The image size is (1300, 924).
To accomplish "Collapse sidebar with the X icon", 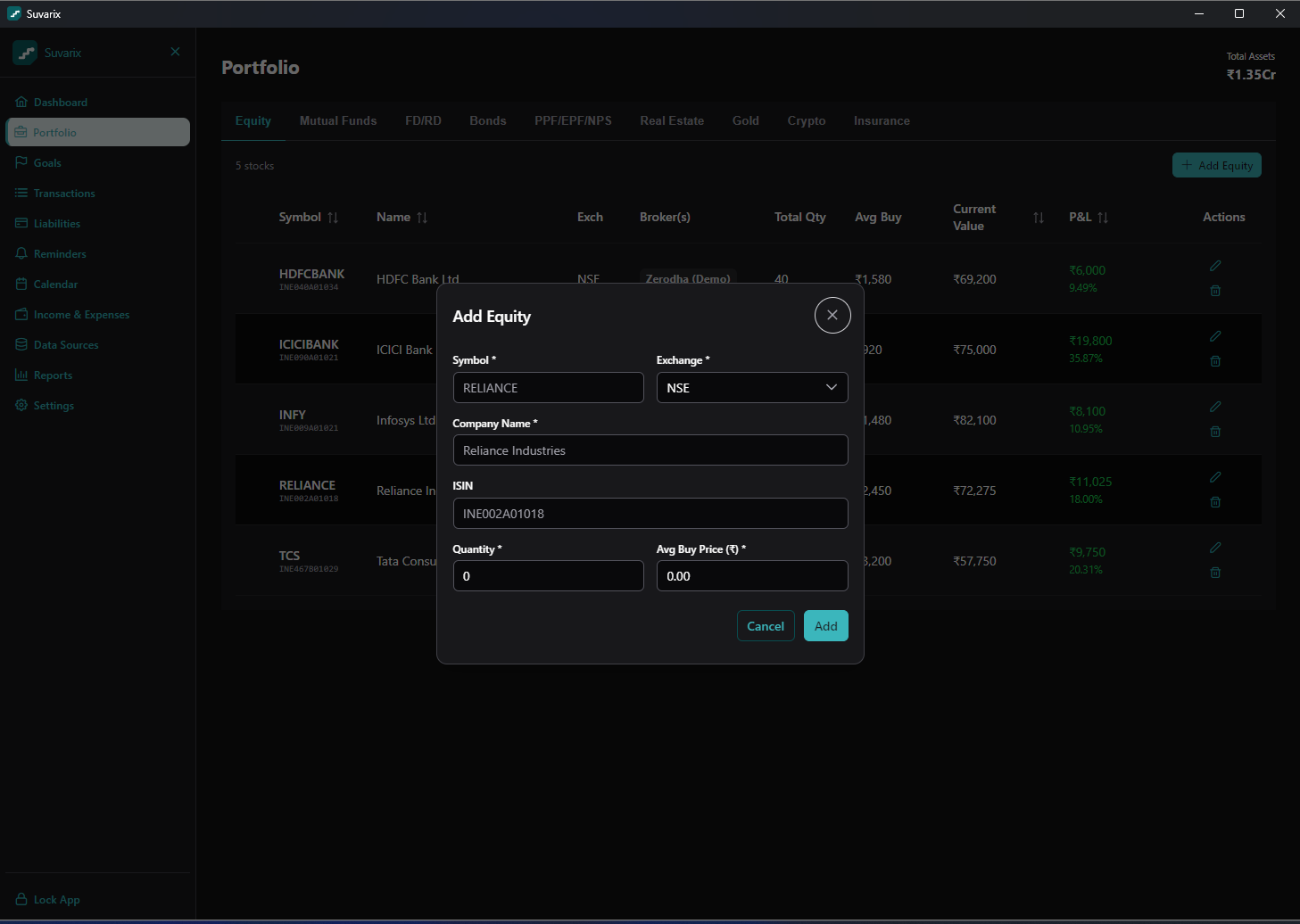I will pyautogui.click(x=176, y=52).
